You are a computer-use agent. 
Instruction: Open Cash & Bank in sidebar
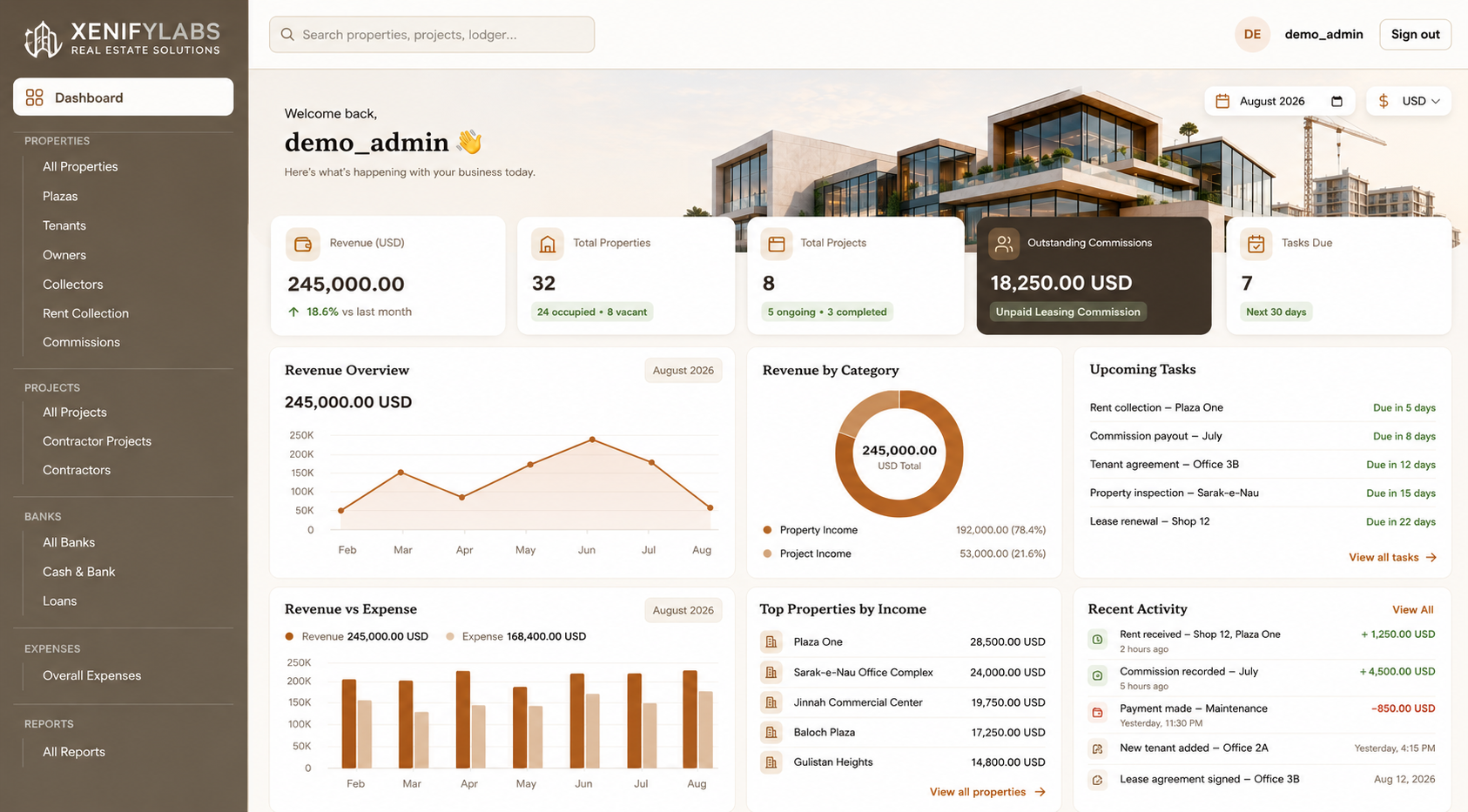(x=78, y=572)
